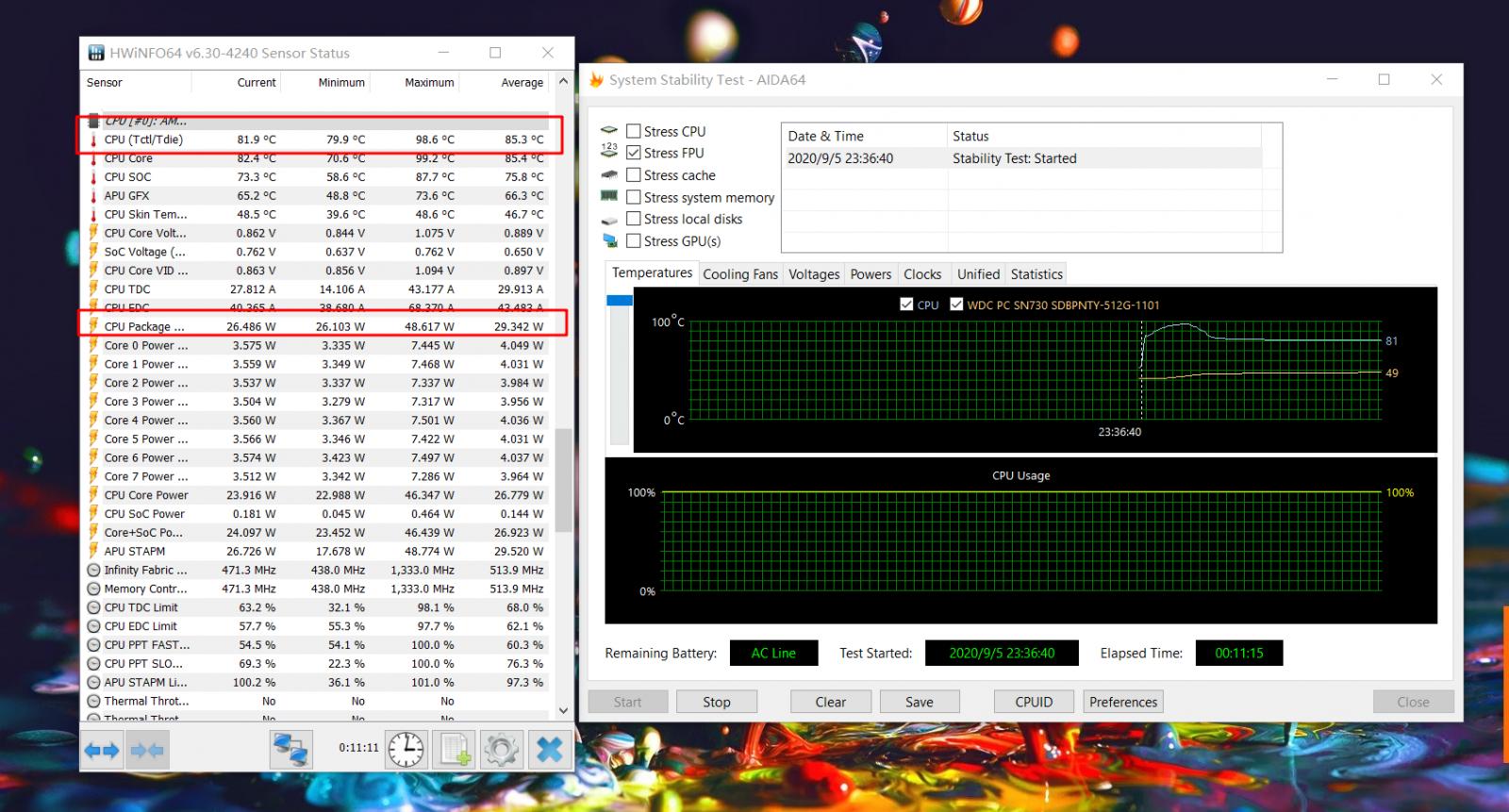Click the AIDA64 flame icon in title bar
Viewport: 1509px width, 812px height.
[596, 80]
